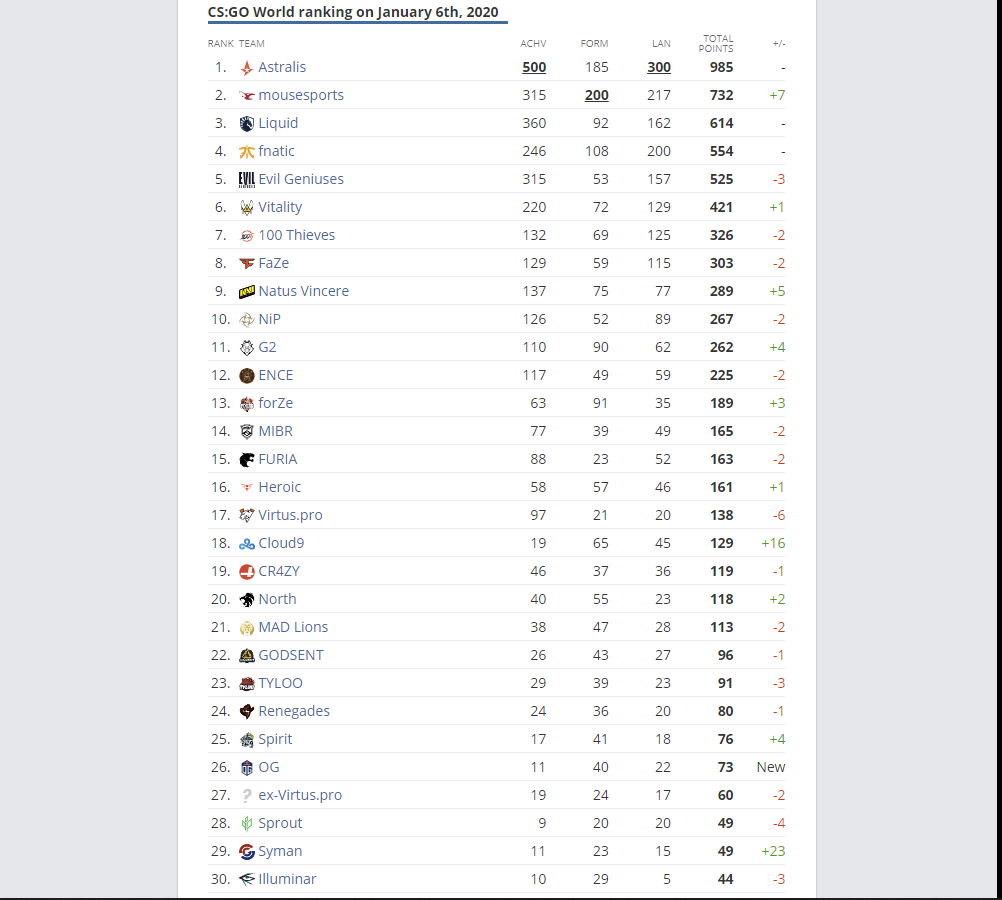Viewport: 1002px width, 900px height.
Task: Open the G2 team link
Action: [x=267, y=347]
